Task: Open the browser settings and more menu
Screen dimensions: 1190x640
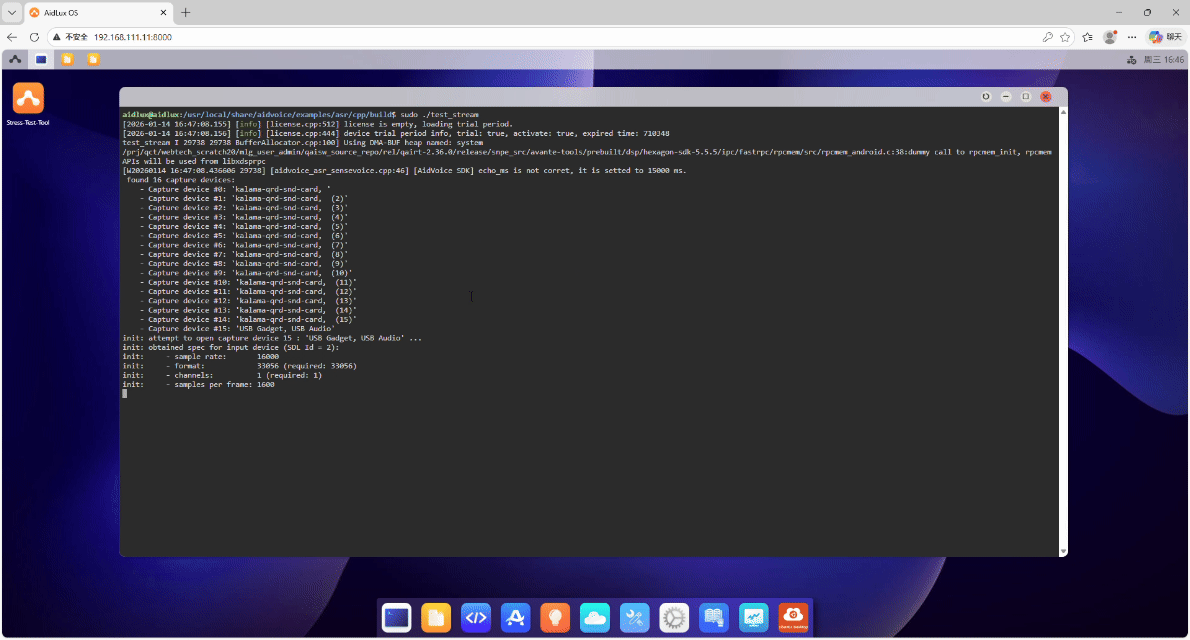Action: [x=1131, y=36]
